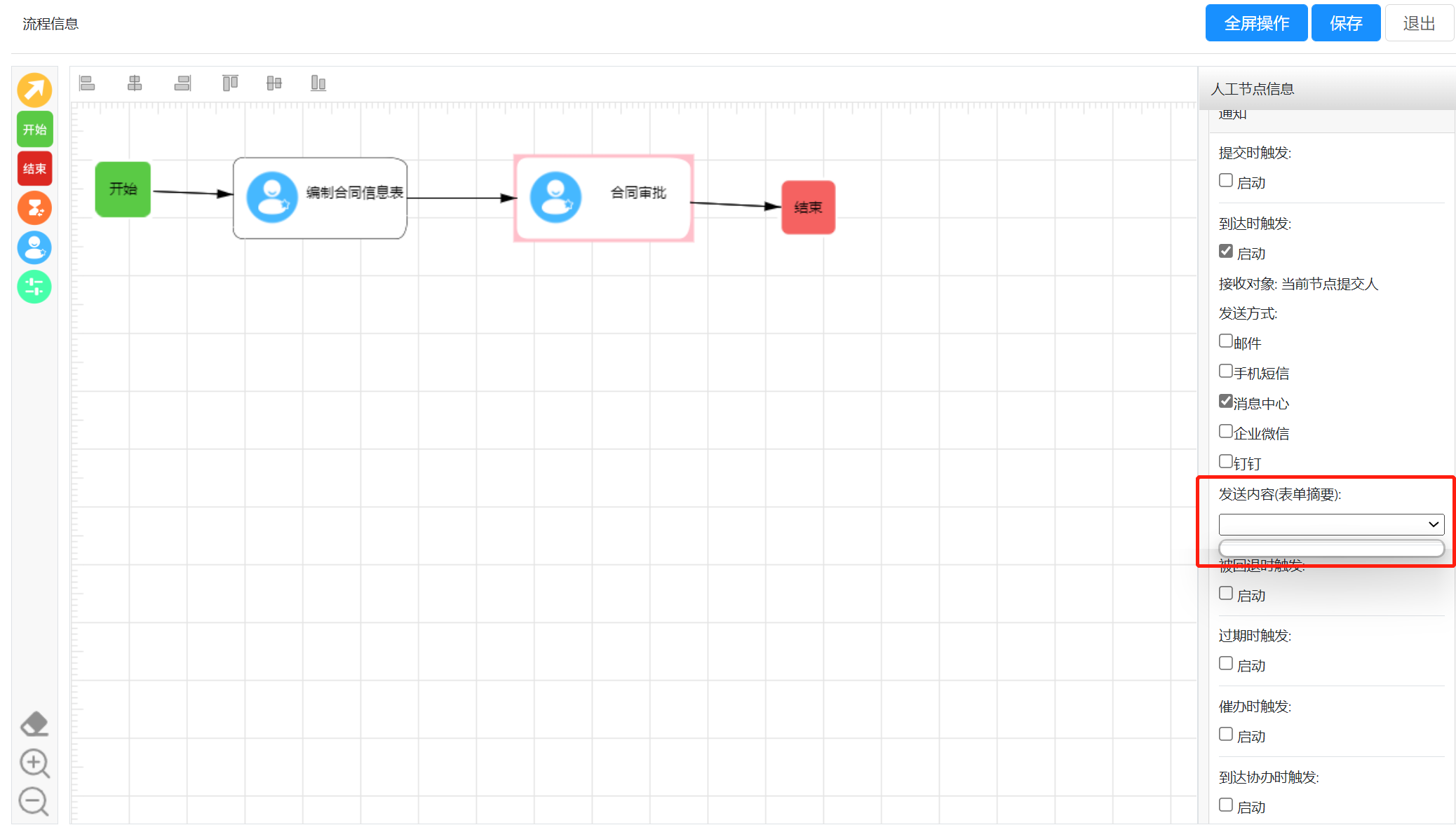Choose the orange hourglass node tool

click(x=34, y=208)
